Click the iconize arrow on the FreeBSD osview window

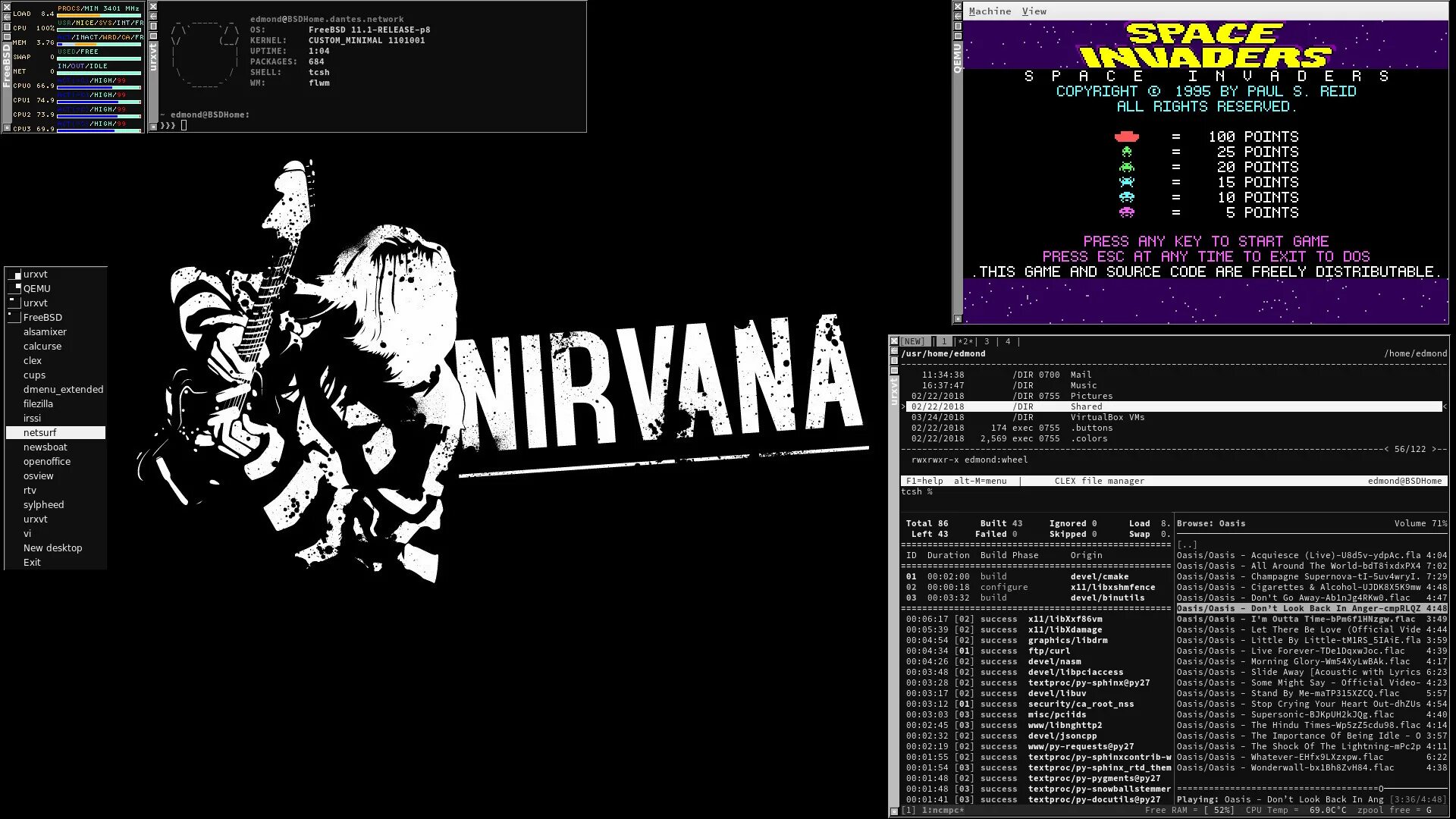point(7,17)
